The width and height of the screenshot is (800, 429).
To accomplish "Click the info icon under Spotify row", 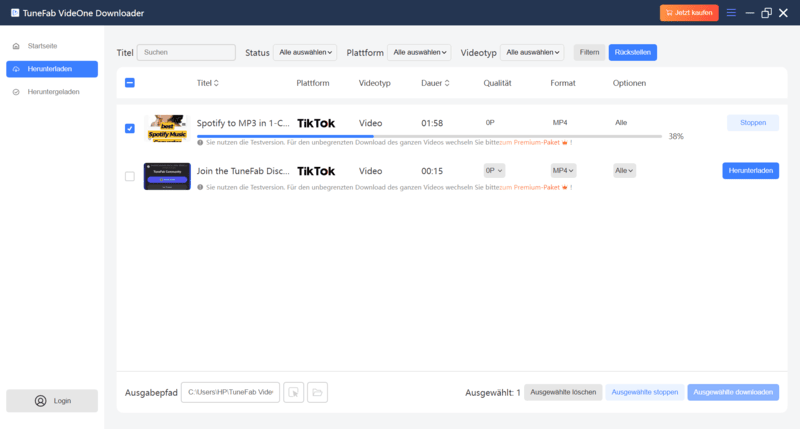I will click(x=200, y=143).
